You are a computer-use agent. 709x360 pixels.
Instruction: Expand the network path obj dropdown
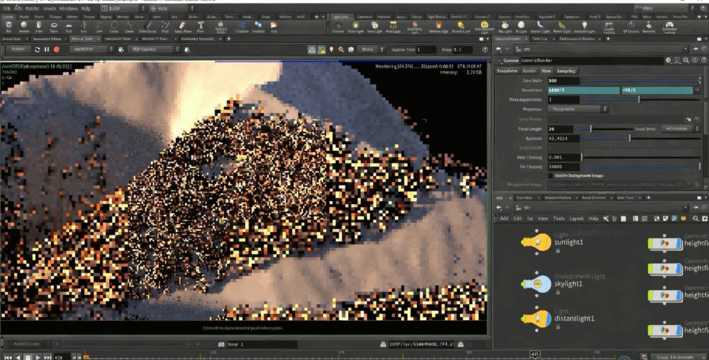tap(685, 208)
